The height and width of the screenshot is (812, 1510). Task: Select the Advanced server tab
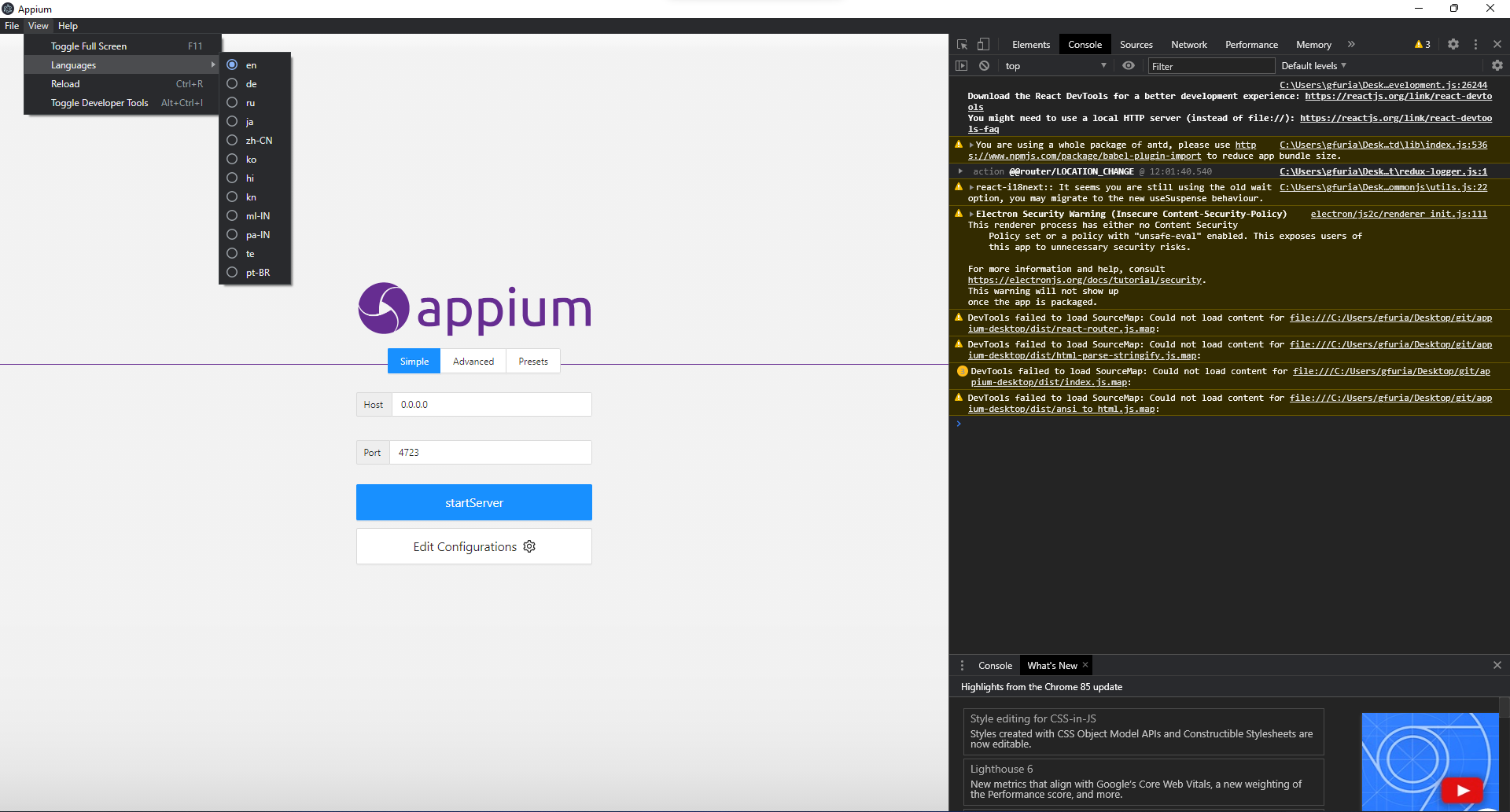pyautogui.click(x=473, y=362)
